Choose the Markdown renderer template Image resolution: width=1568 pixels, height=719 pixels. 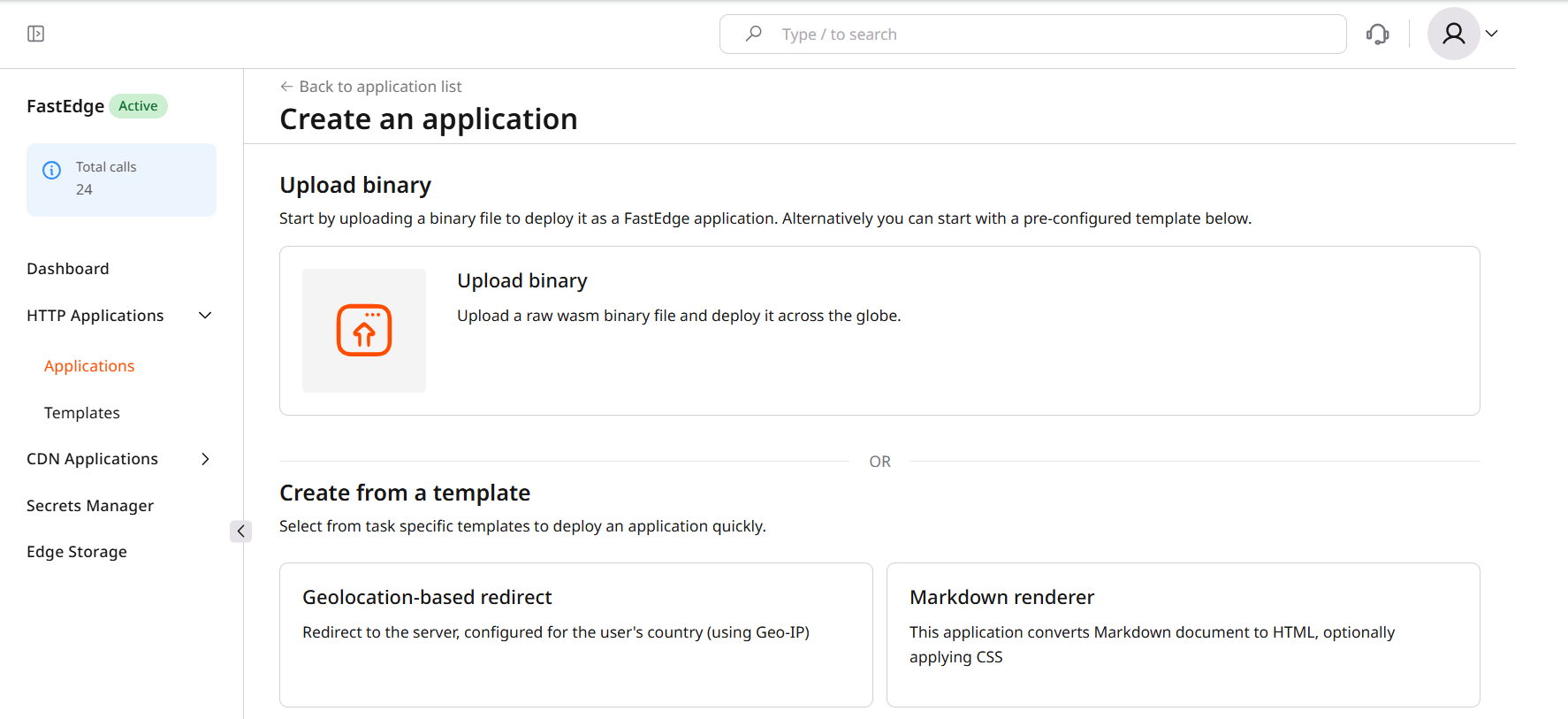1184,635
